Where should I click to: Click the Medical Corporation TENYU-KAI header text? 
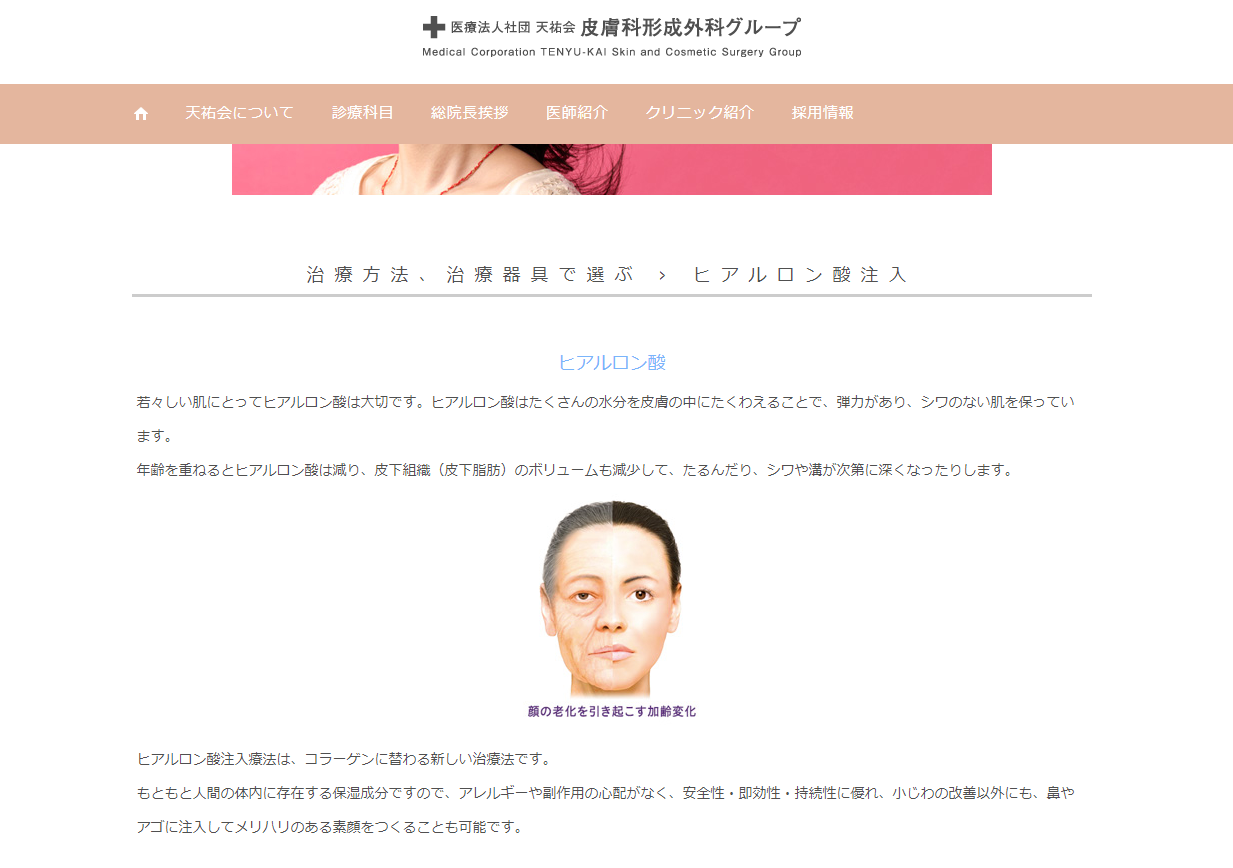pos(611,52)
